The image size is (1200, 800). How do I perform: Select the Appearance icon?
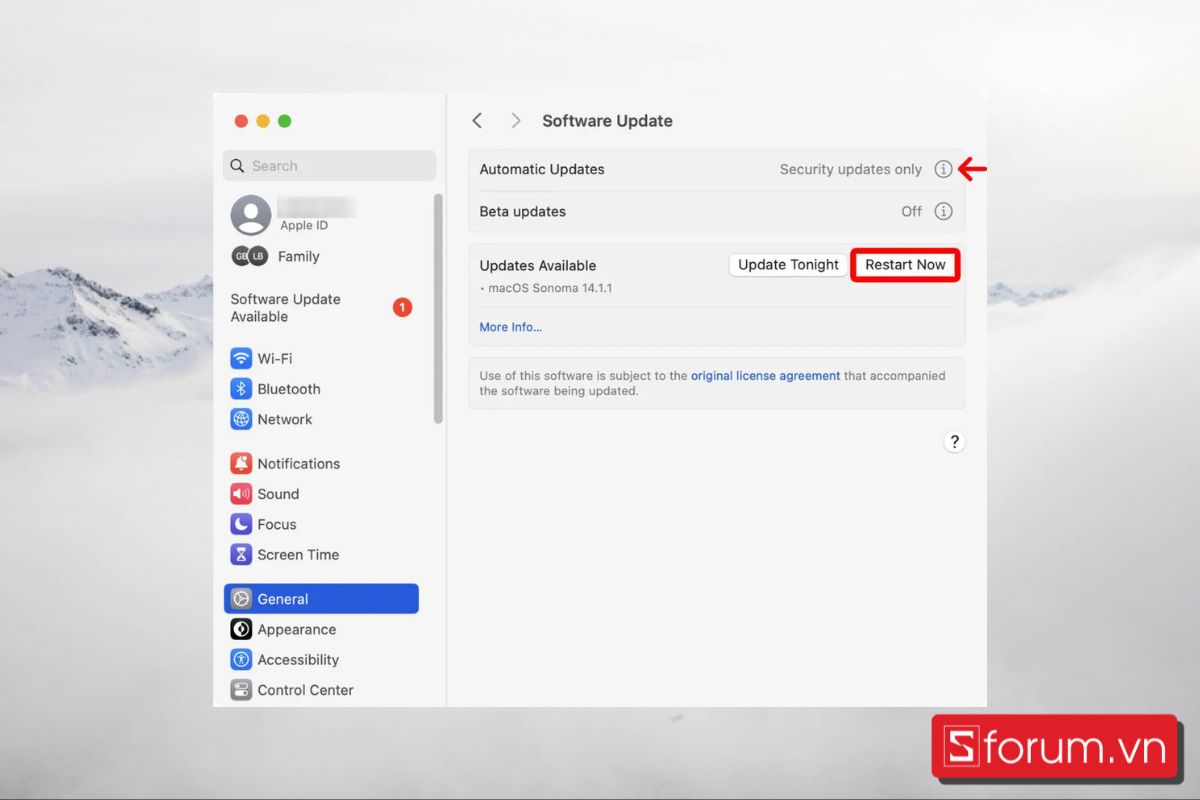[241, 629]
